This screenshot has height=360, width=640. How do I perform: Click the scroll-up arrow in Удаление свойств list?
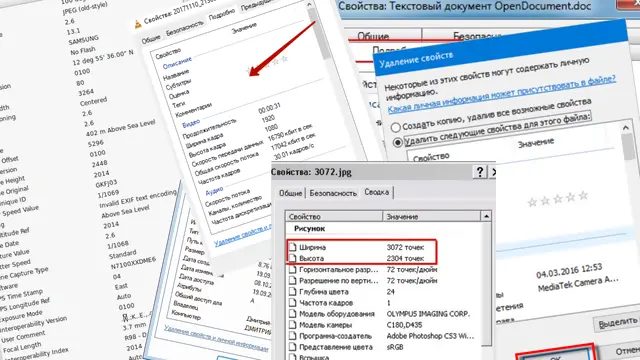point(626,128)
